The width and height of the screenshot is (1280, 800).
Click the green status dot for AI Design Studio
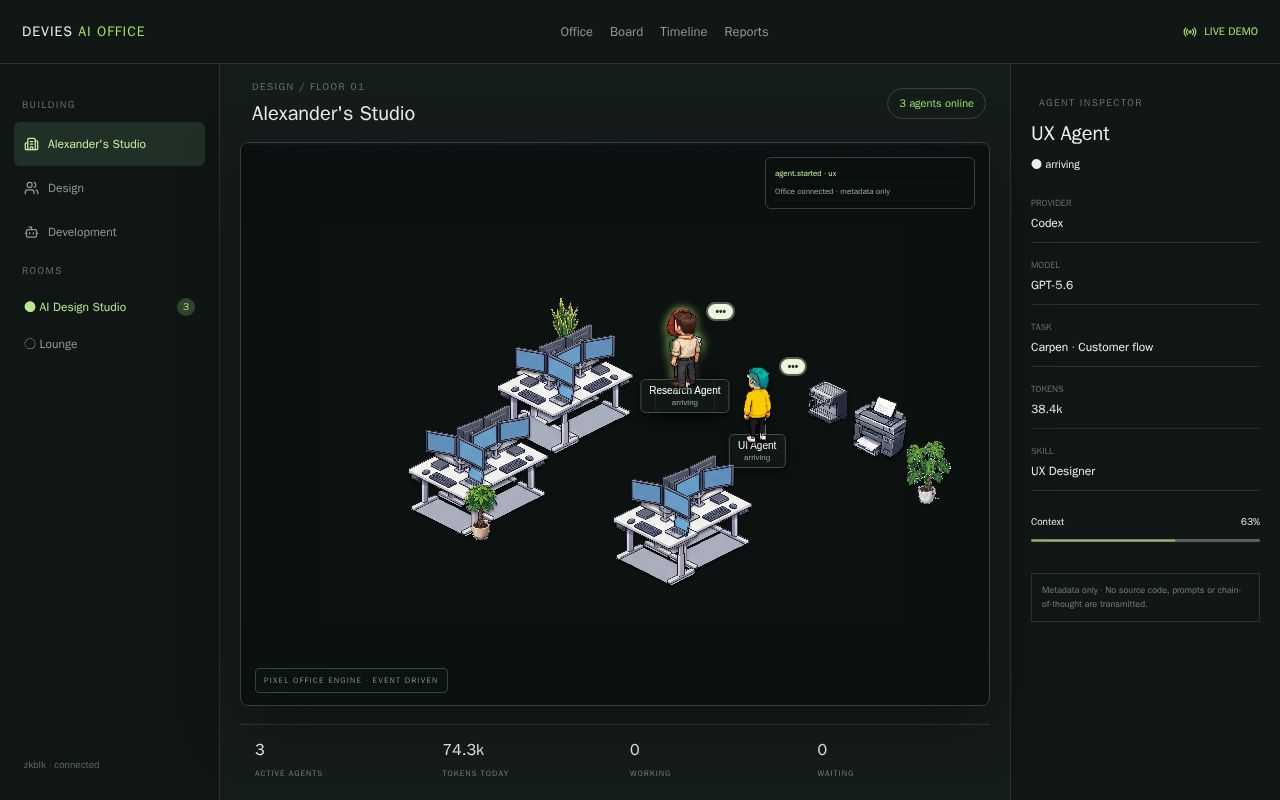tap(30, 307)
